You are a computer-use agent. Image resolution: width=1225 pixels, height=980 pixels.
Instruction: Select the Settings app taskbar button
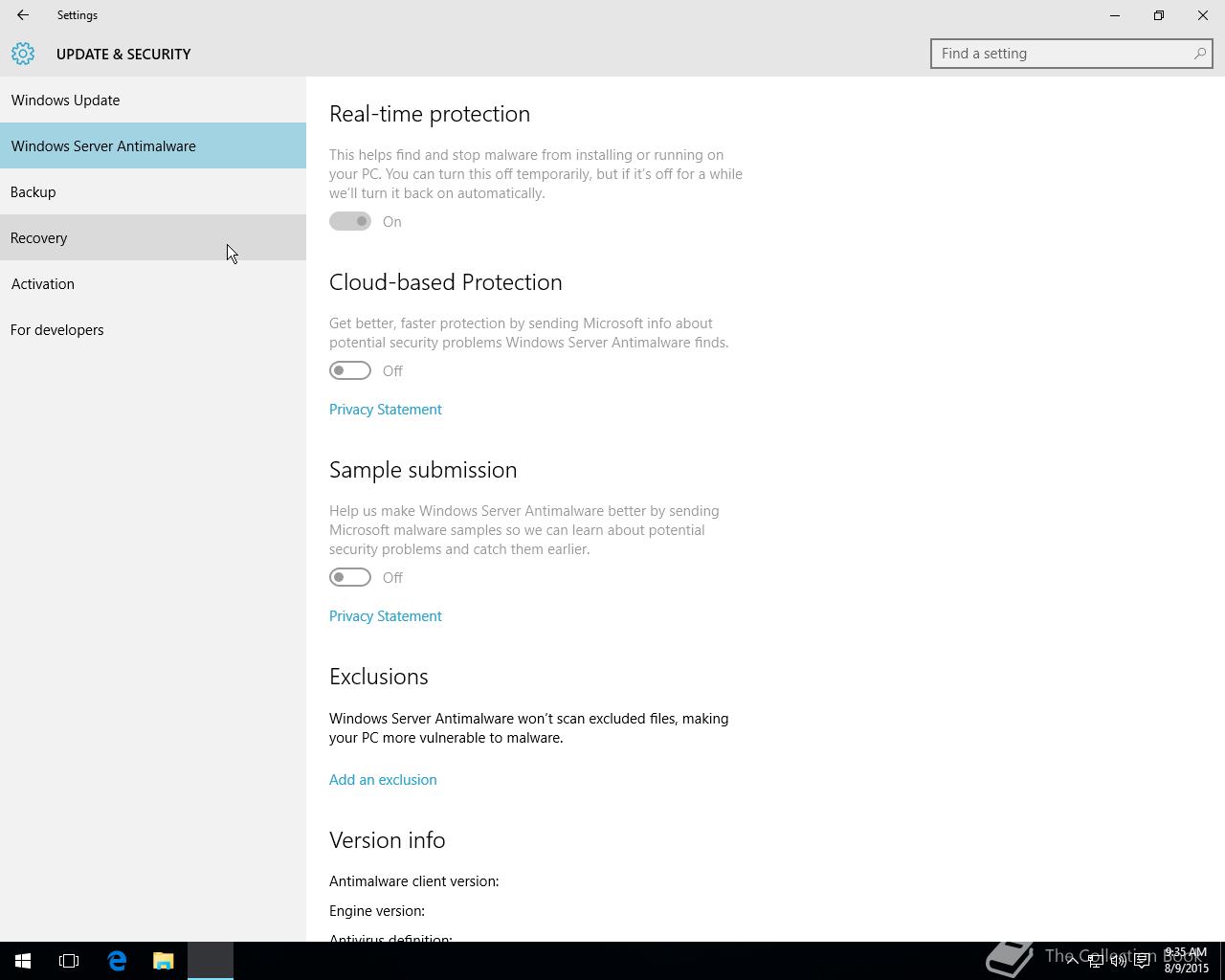211,961
